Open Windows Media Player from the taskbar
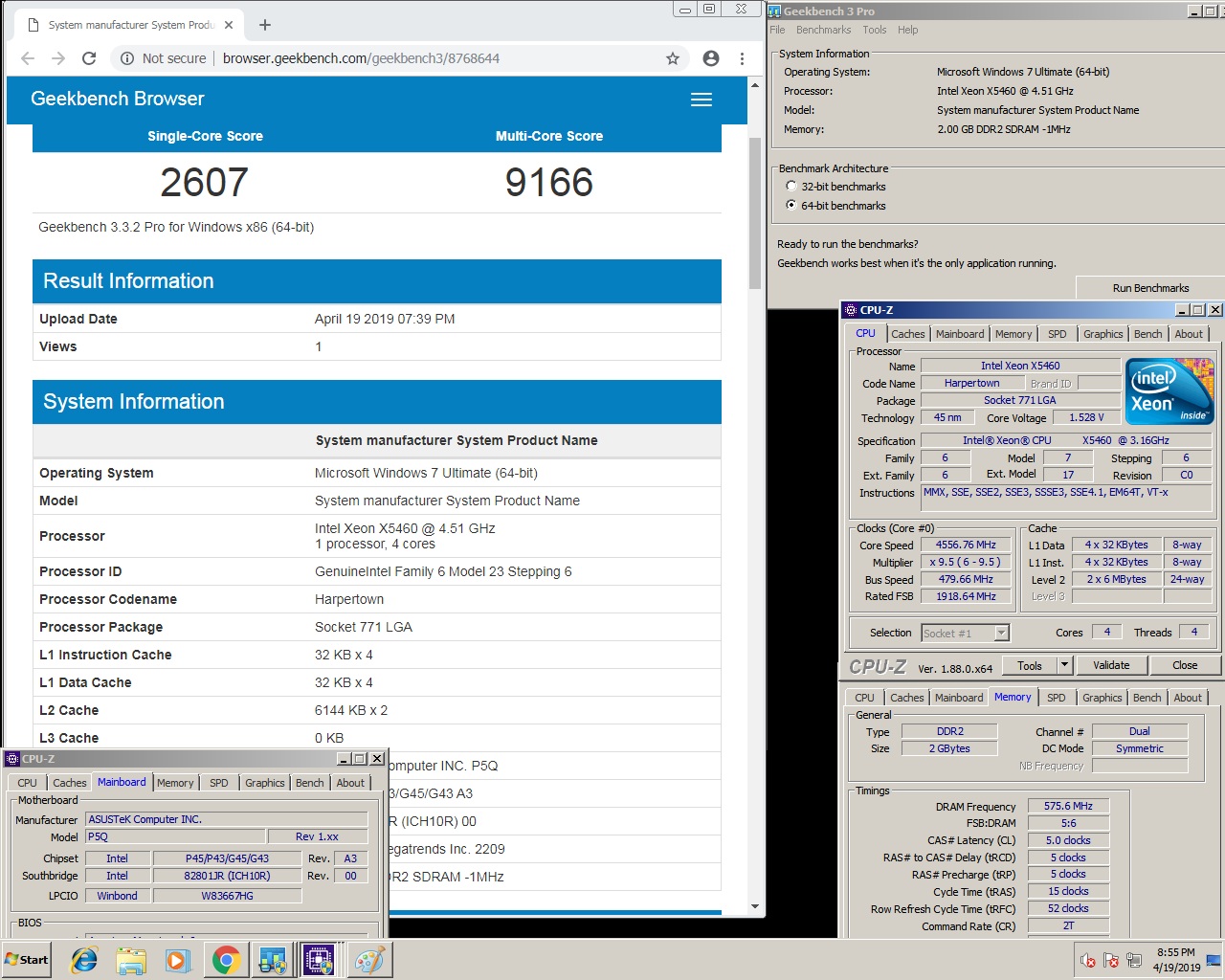The height and width of the screenshot is (980, 1225). click(x=178, y=960)
